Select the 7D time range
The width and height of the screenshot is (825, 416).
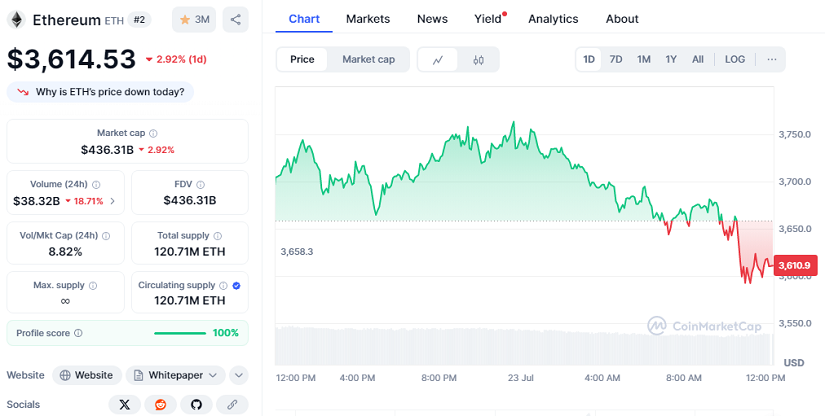616,59
